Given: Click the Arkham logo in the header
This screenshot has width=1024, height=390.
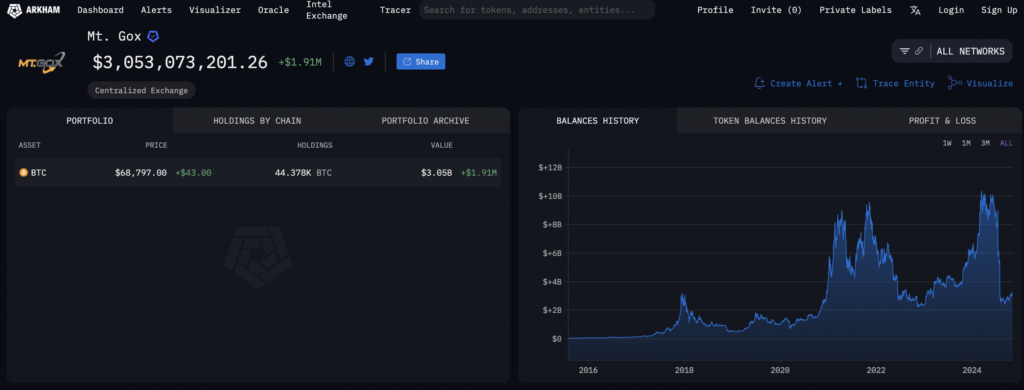Looking at the screenshot, I should (33, 10).
